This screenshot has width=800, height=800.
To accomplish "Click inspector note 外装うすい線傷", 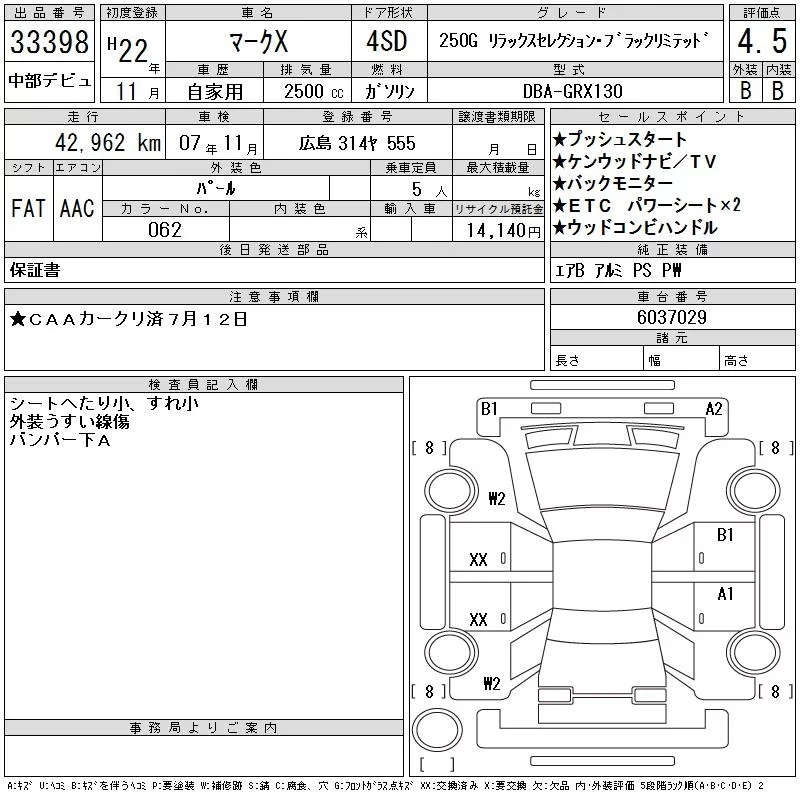I will (x=69, y=421).
